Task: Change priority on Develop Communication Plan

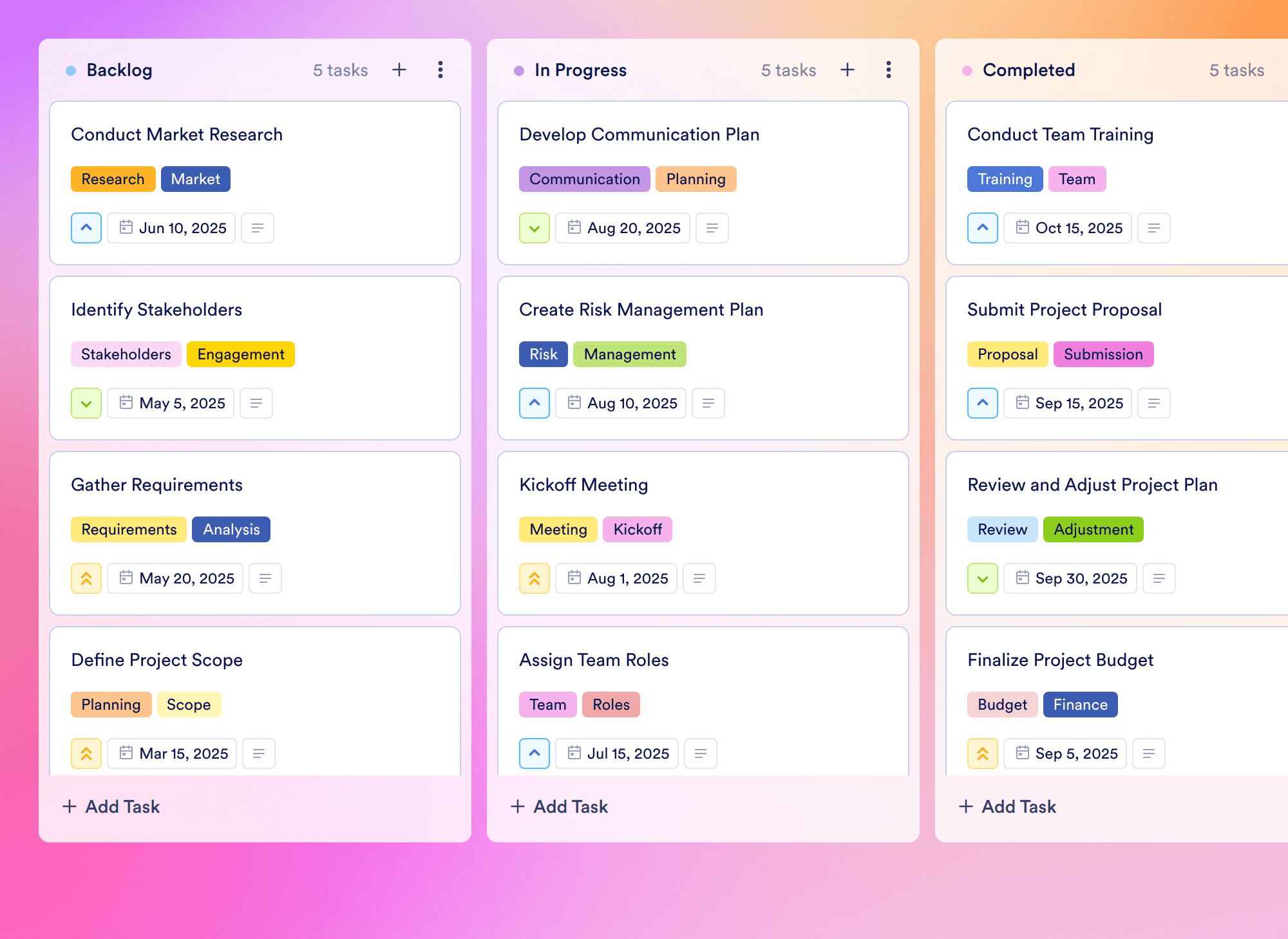Action: (535, 228)
